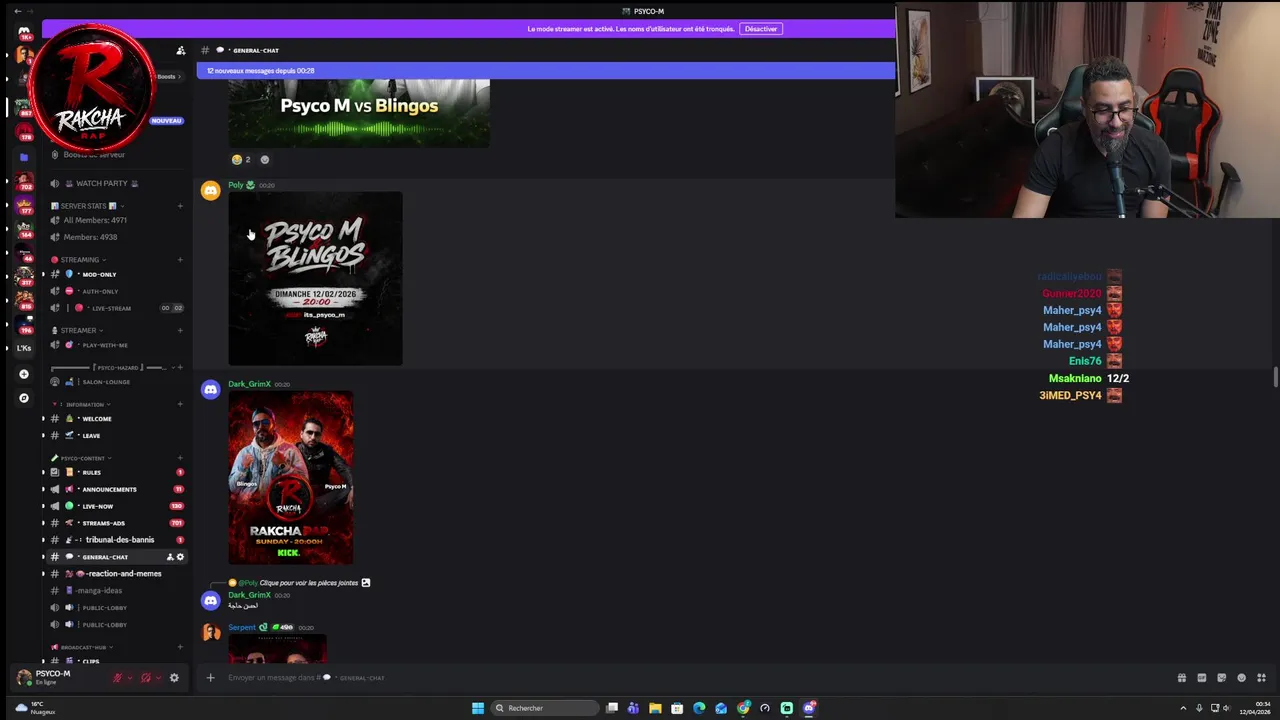Add a channel to SERVER STATS category
1280x720 pixels.
tap(180, 206)
